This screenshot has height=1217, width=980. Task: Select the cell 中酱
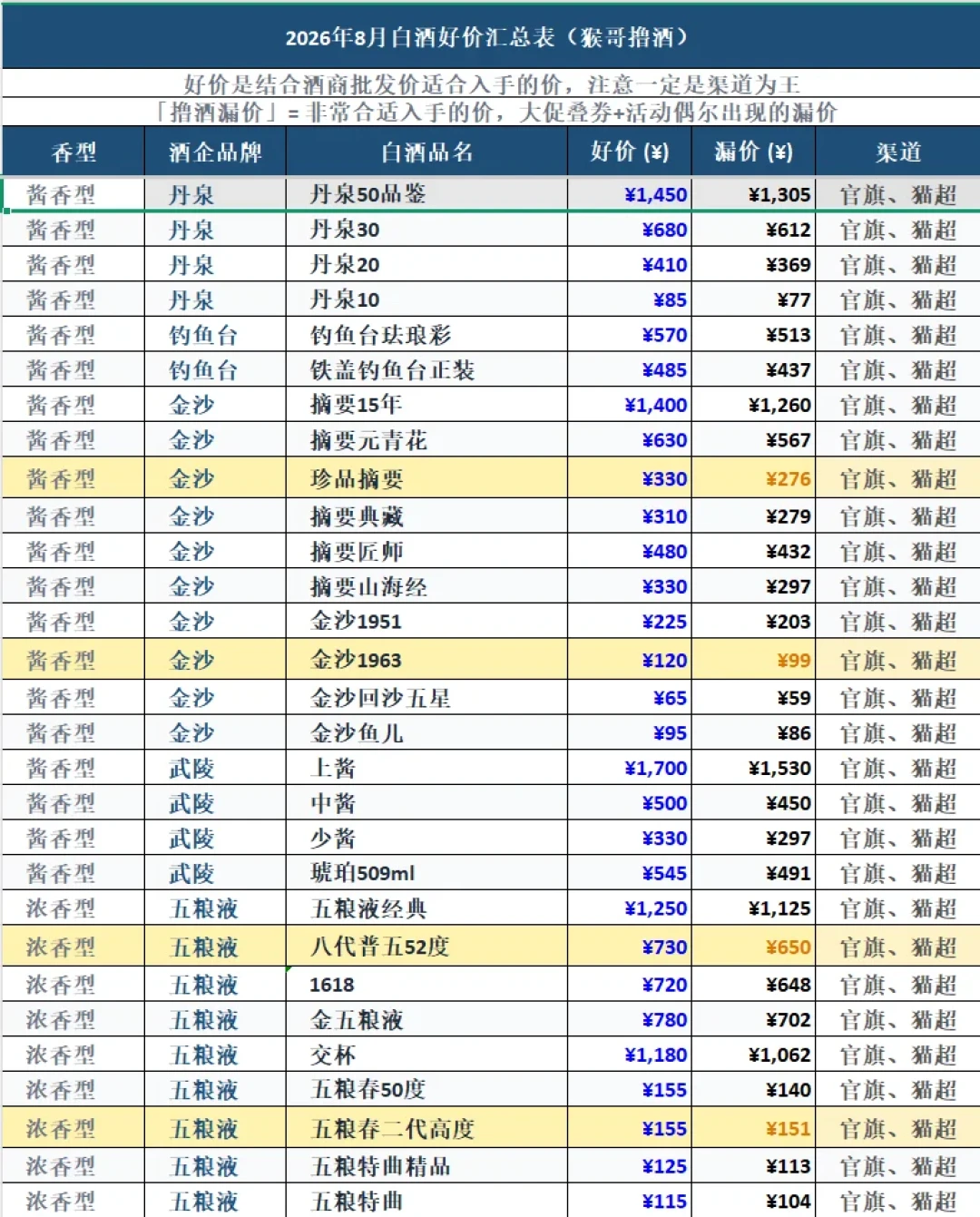pyautogui.click(x=426, y=803)
